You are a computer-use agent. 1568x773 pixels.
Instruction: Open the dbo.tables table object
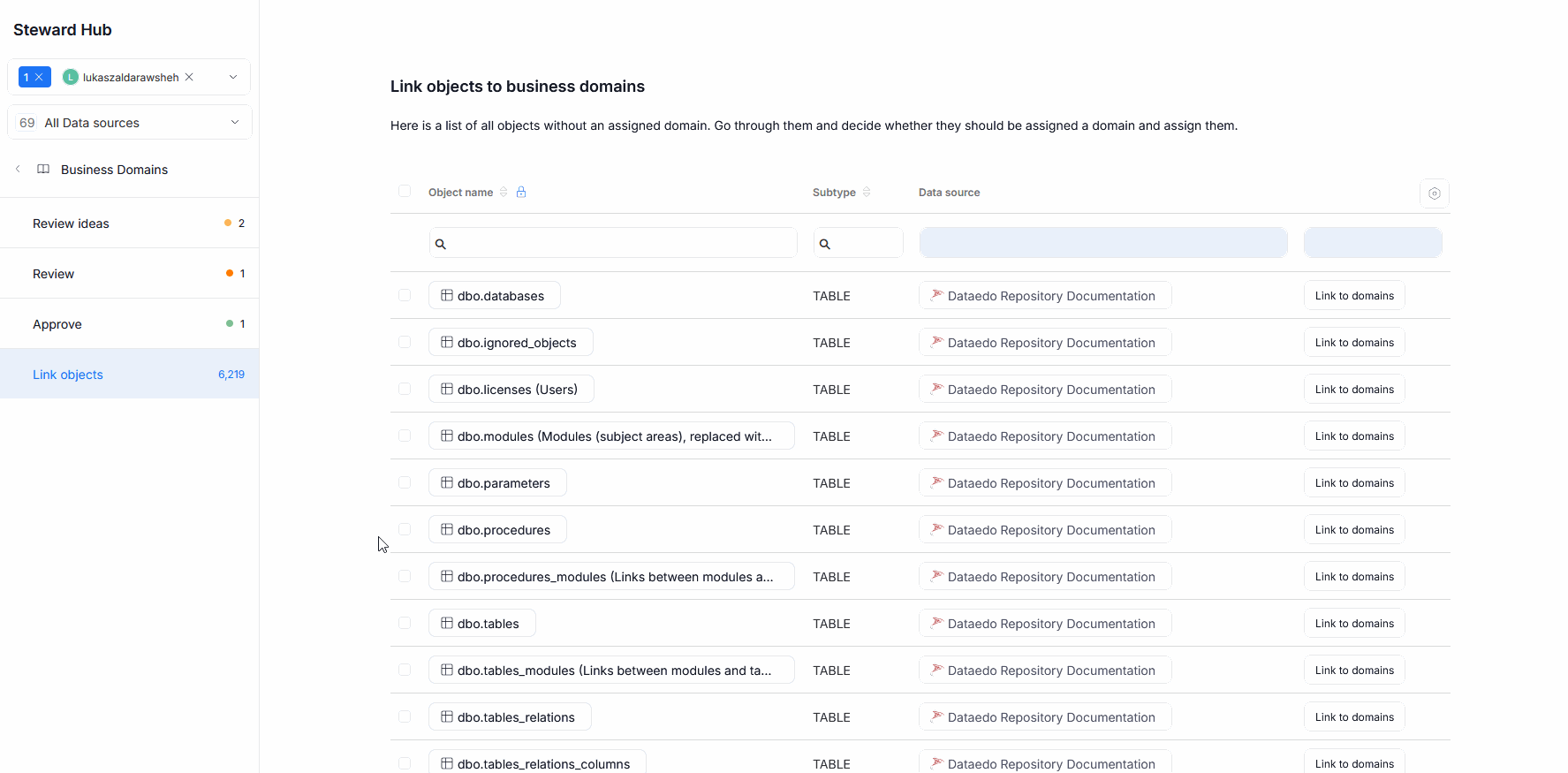point(482,624)
